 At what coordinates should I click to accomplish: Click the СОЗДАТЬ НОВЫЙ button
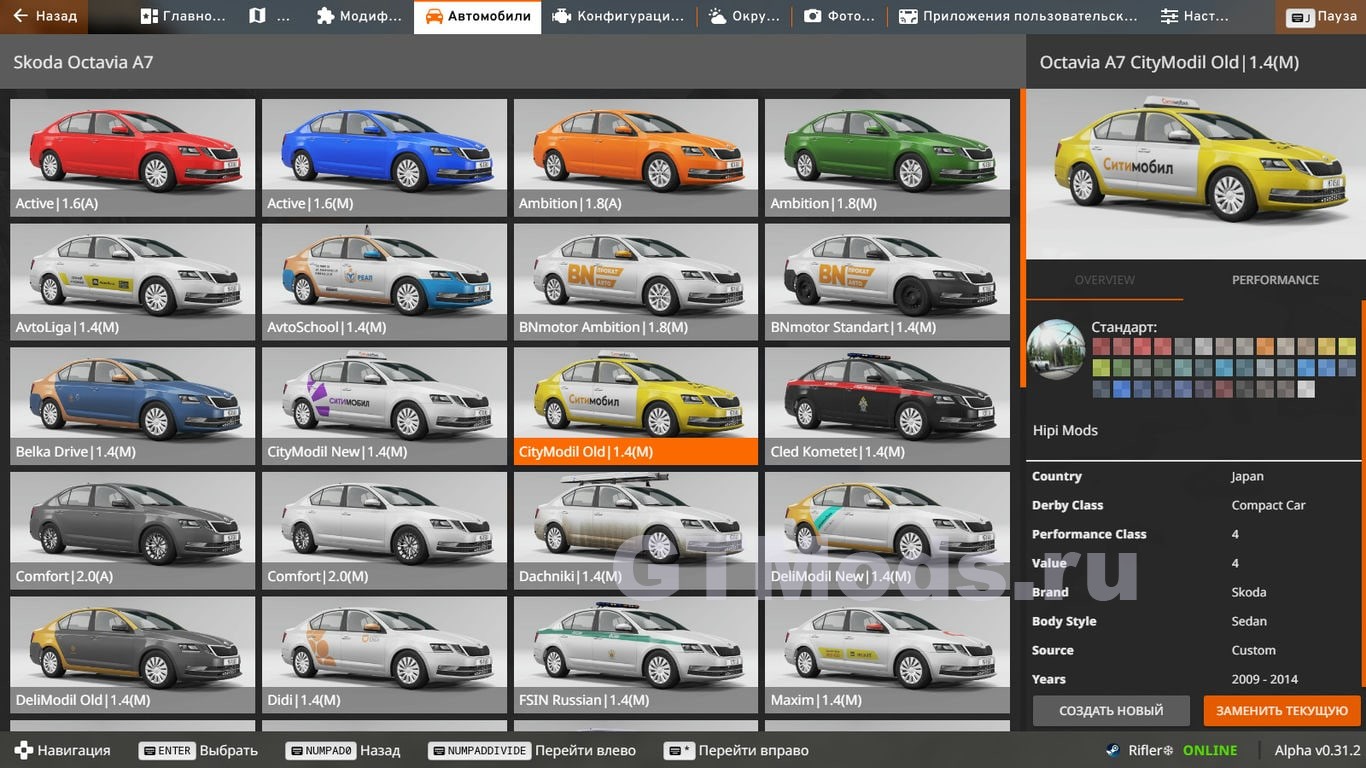click(1111, 711)
